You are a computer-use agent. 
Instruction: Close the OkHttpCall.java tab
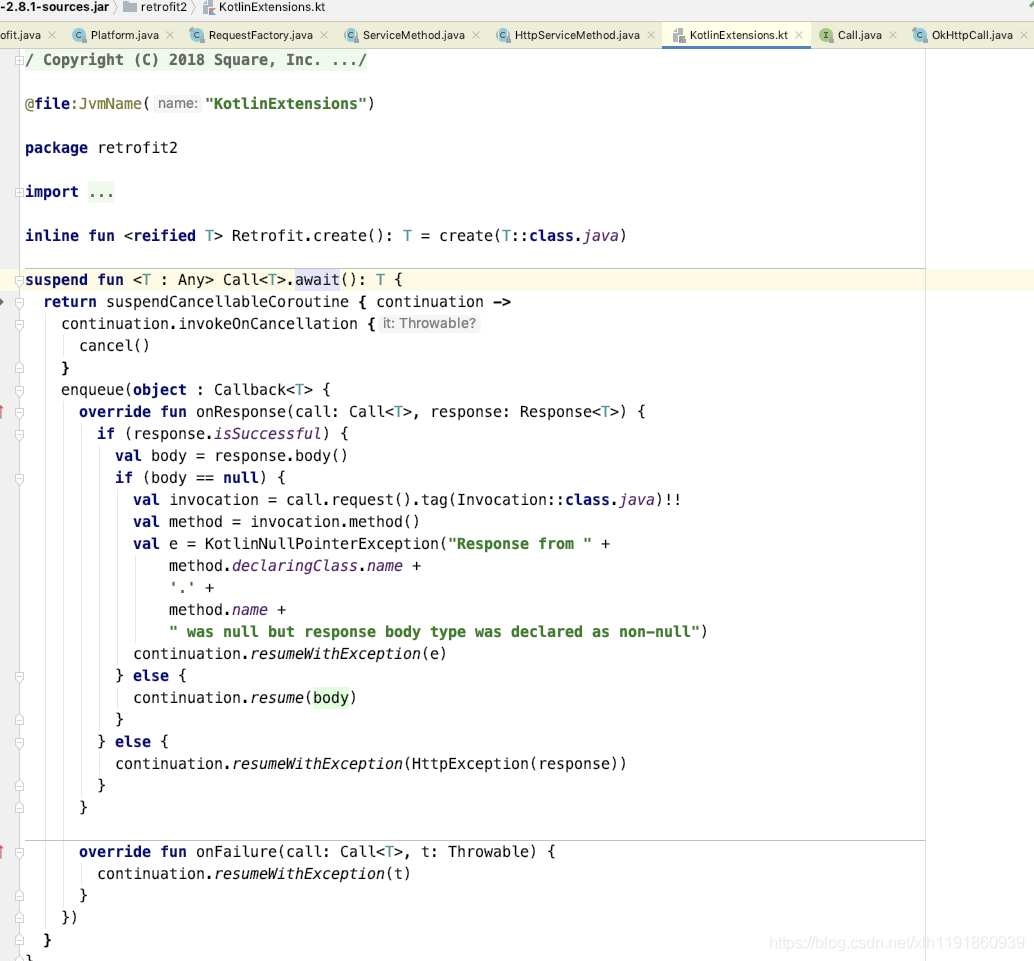coord(1024,35)
